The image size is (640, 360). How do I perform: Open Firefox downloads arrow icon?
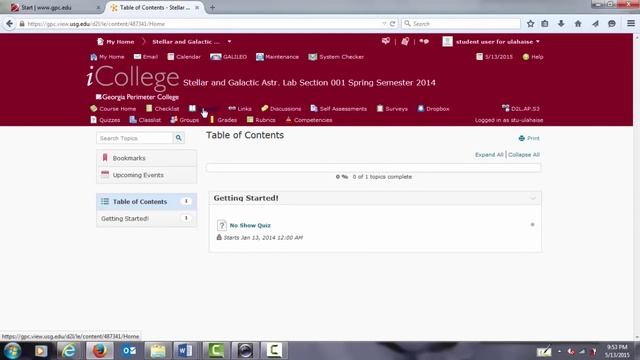click(x=561, y=24)
